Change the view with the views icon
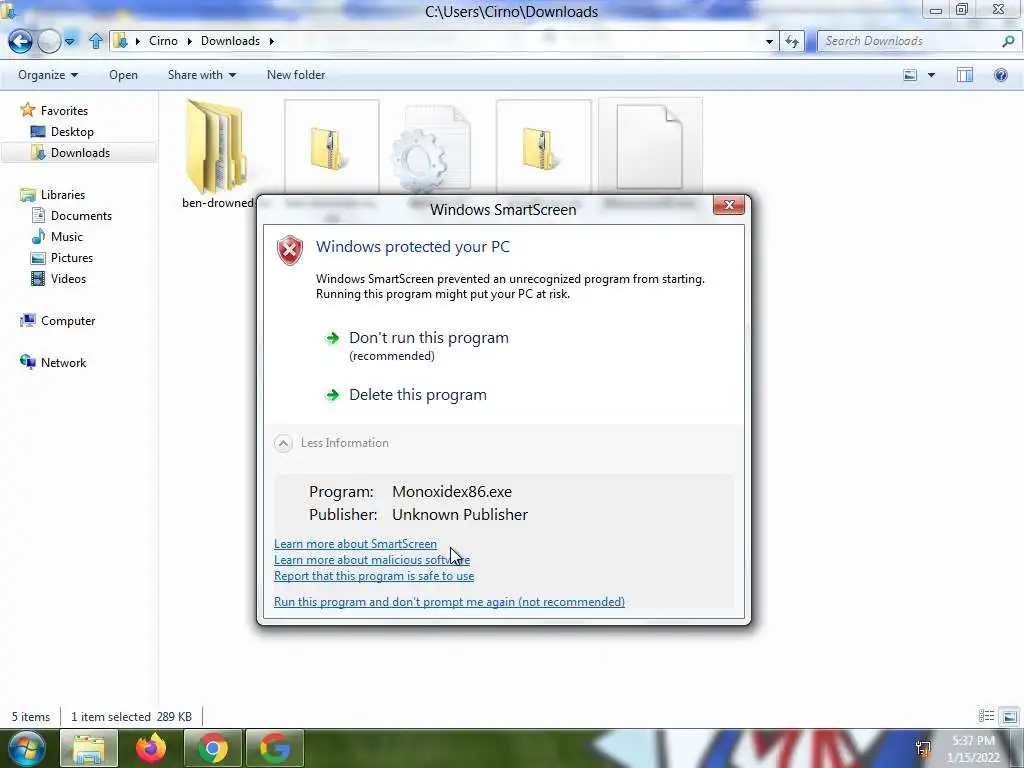The image size is (1024, 768). pyautogui.click(x=910, y=75)
